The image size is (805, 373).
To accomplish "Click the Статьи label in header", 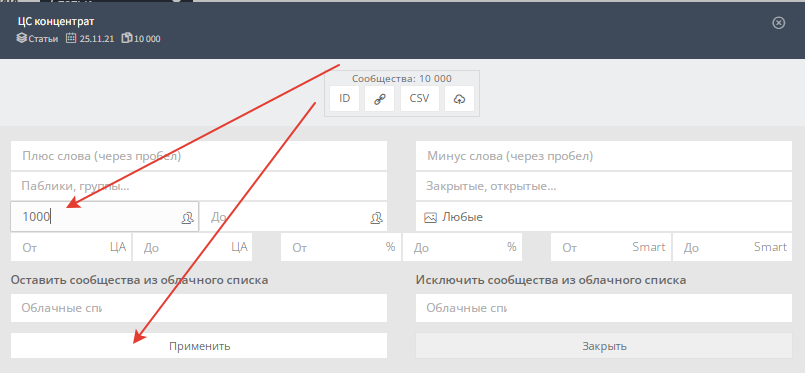I will [x=43, y=38].
